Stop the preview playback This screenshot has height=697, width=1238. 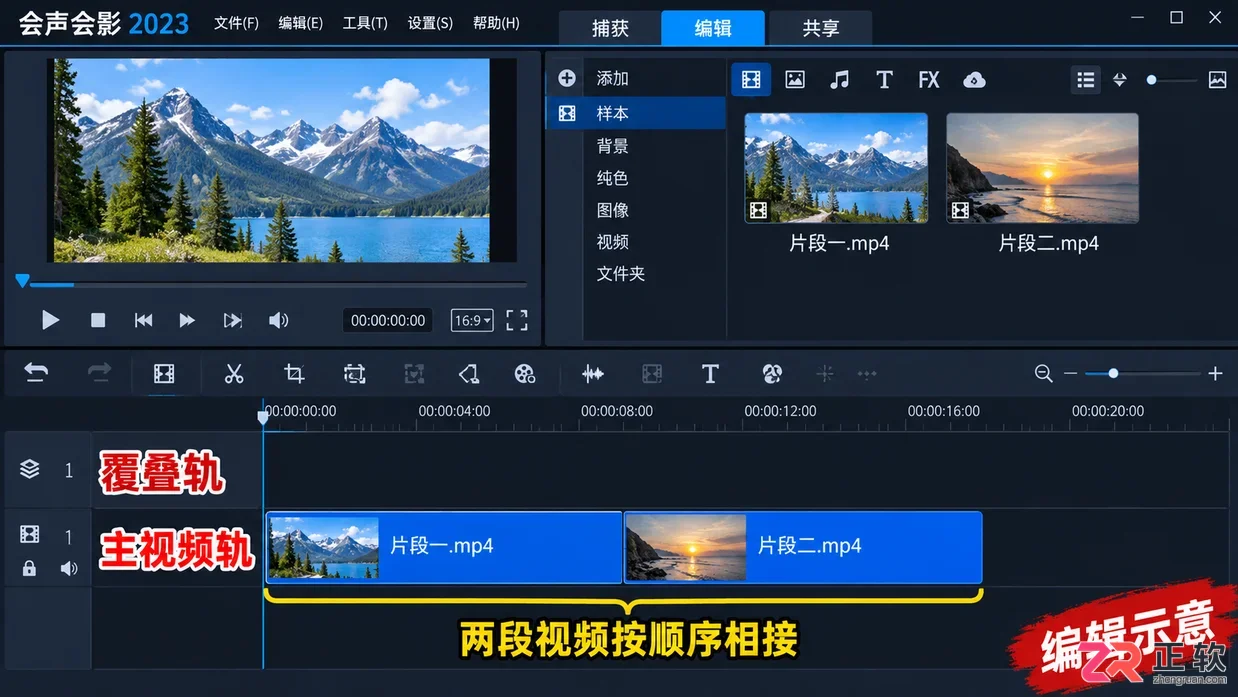click(98, 320)
